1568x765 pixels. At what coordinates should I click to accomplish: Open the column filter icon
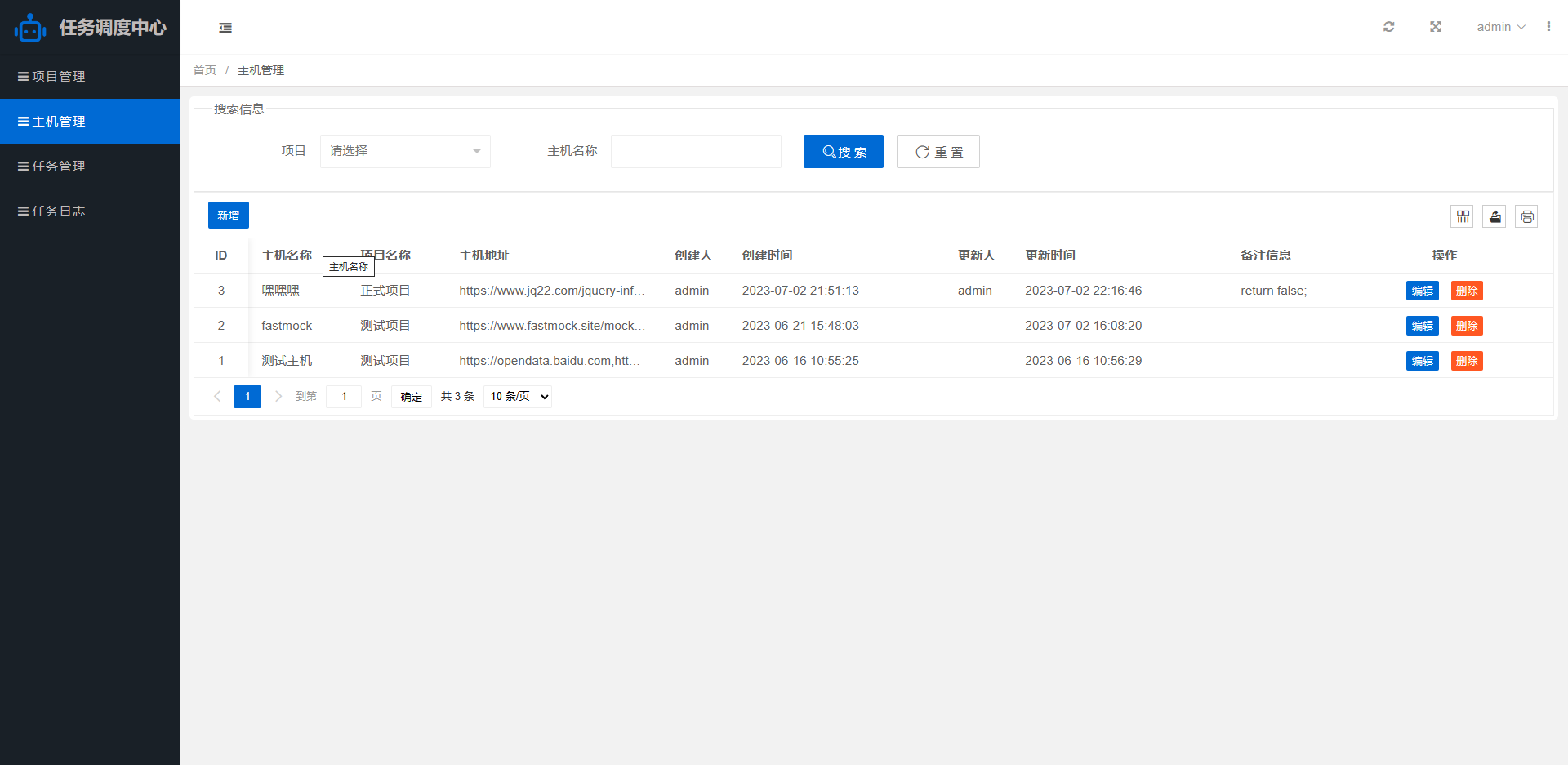pyautogui.click(x=1463, y=216)
